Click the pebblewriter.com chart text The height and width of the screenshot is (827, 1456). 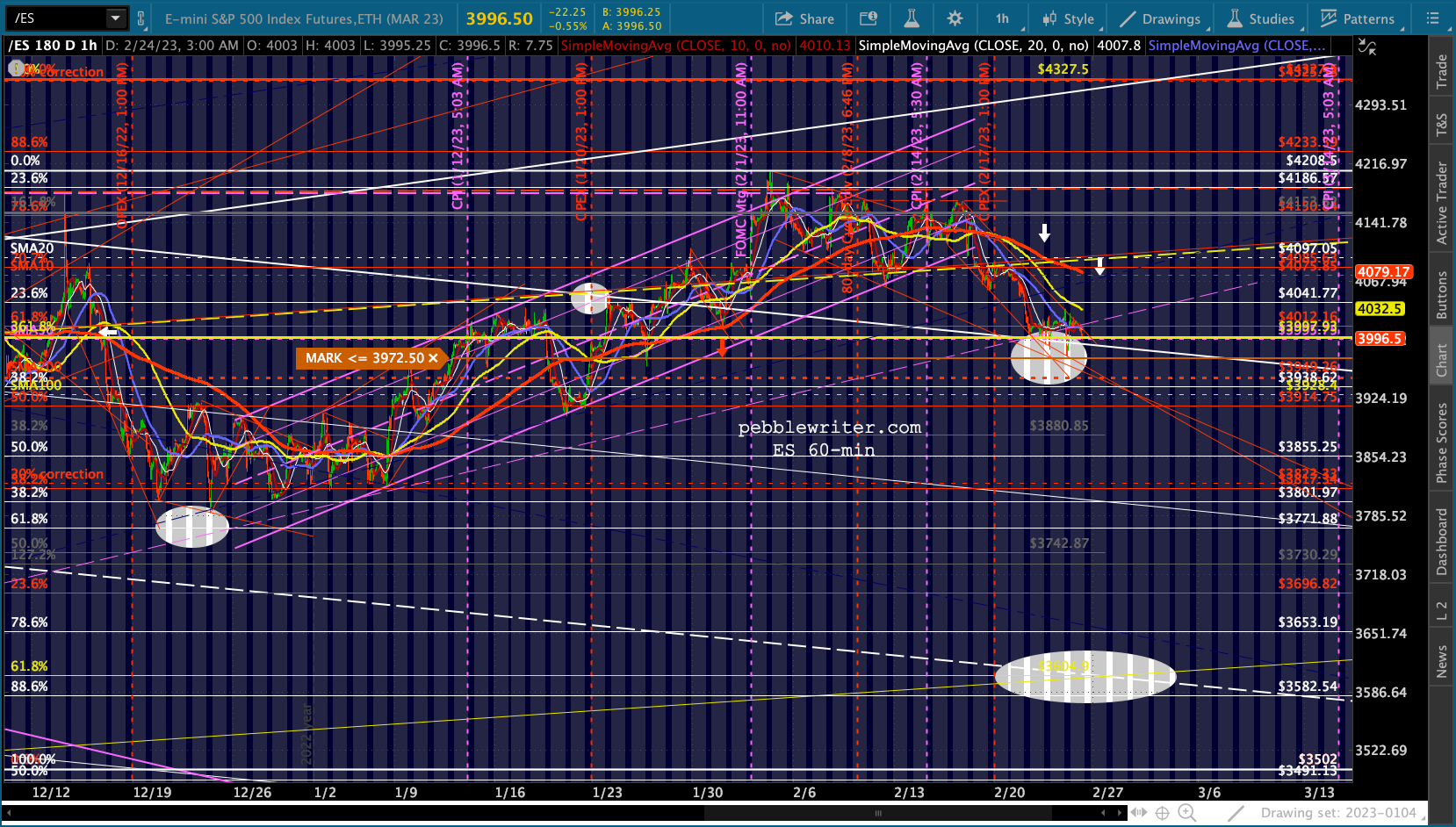[829, 428]
